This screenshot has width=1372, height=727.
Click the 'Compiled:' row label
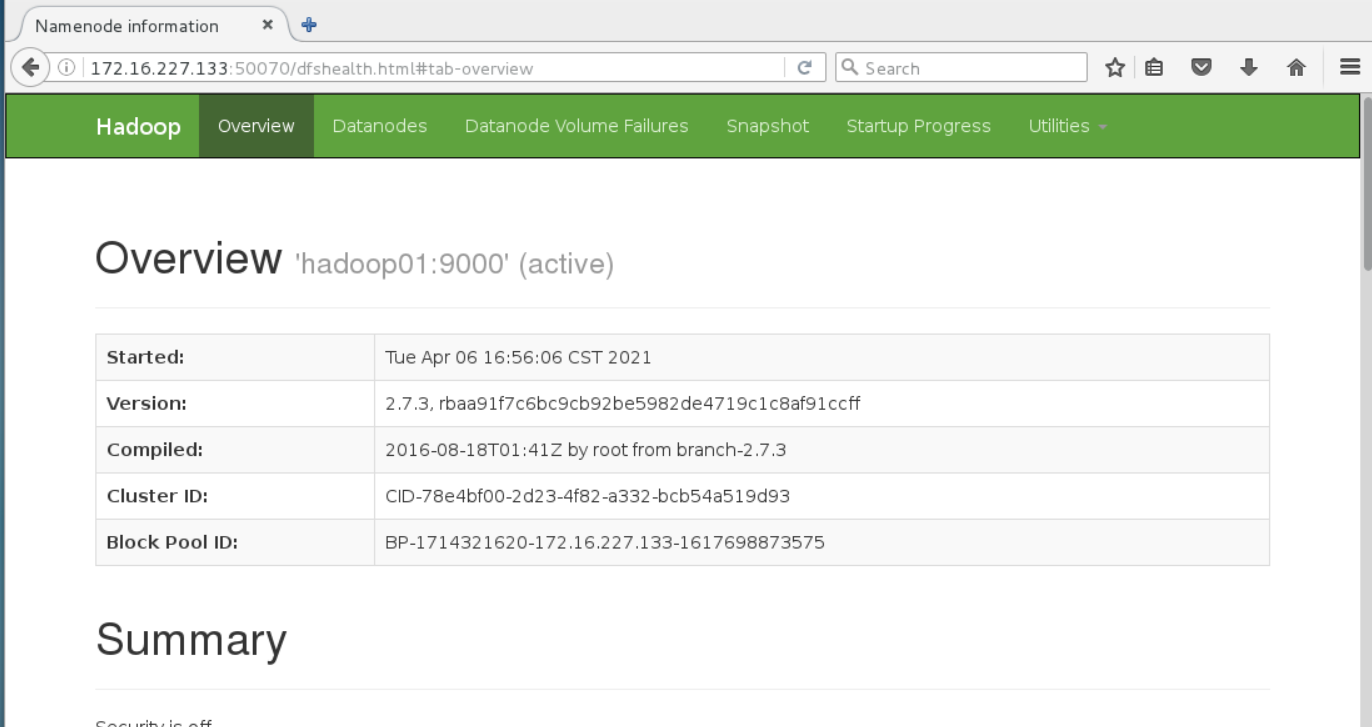click(x=155, y=449)
